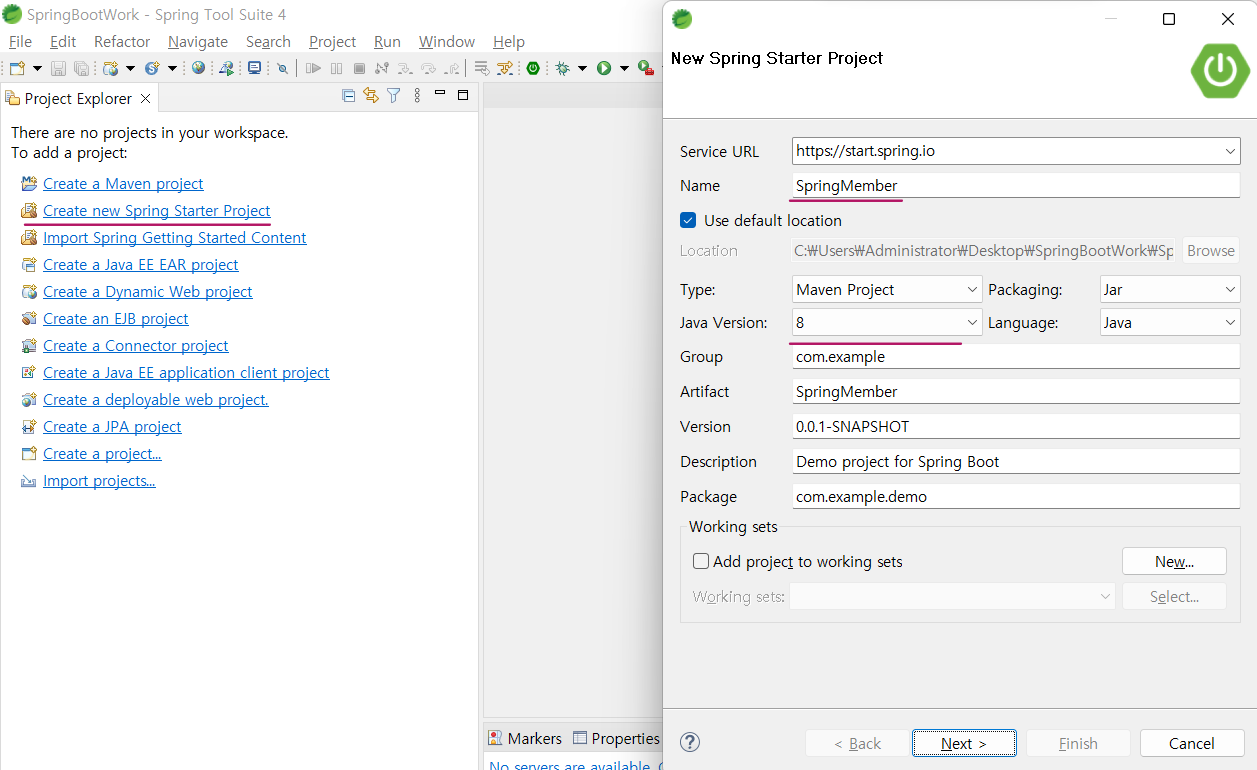Open the Project menu
This screenshot has width=1257, height=770.
(332, 41)
